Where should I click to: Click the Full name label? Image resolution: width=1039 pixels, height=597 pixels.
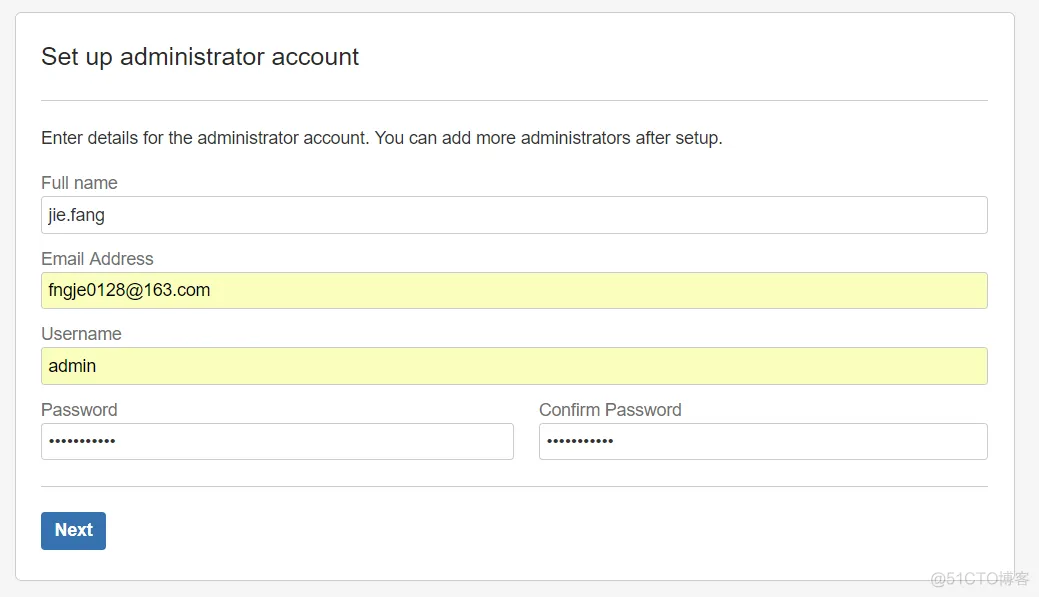point(80,183)
